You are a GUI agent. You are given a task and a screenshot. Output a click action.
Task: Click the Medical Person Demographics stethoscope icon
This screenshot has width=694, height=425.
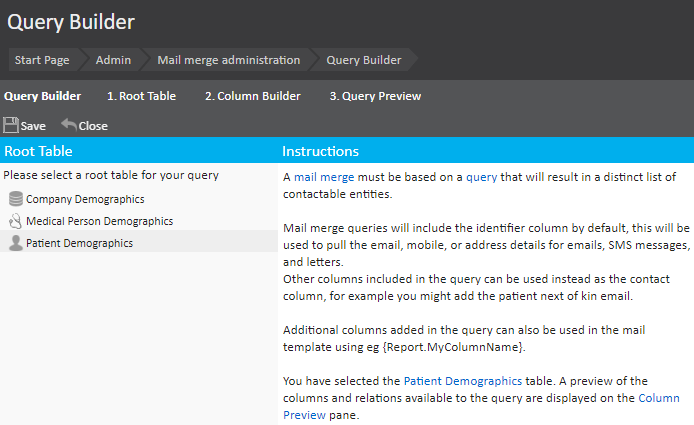point(15,221)
